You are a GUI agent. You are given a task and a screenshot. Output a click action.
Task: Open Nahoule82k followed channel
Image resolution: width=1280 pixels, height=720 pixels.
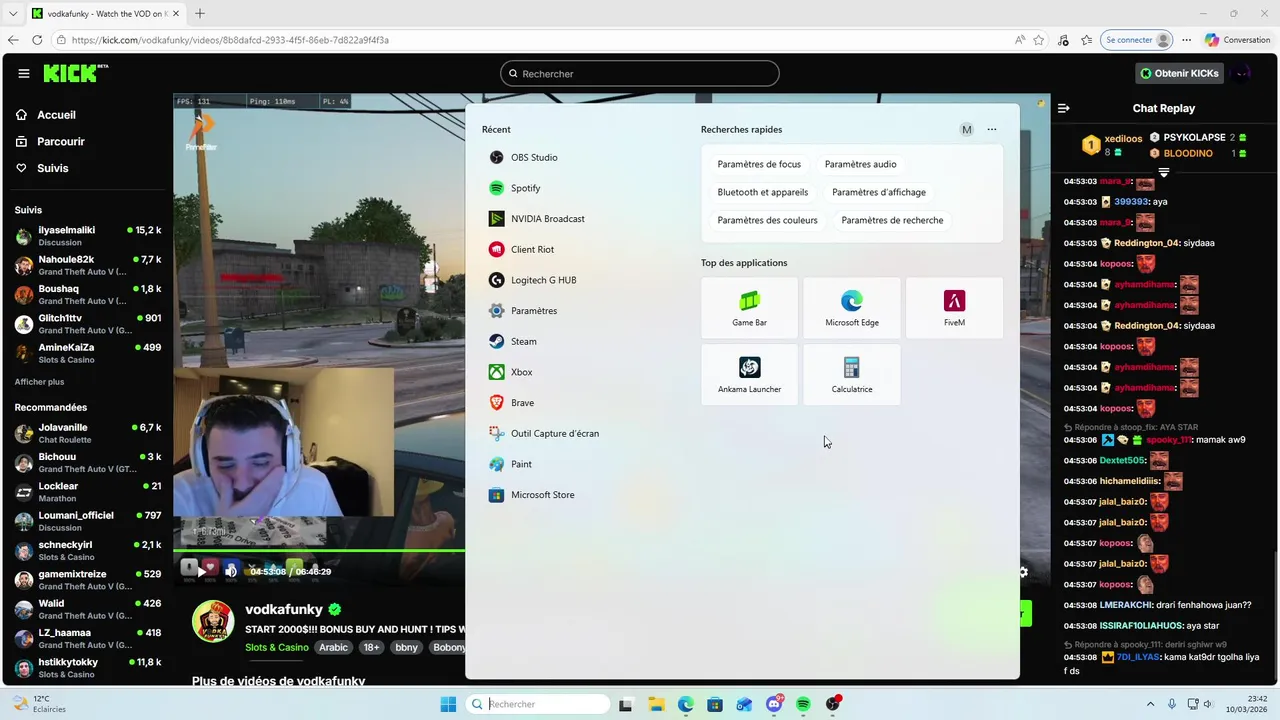[88, 265]
